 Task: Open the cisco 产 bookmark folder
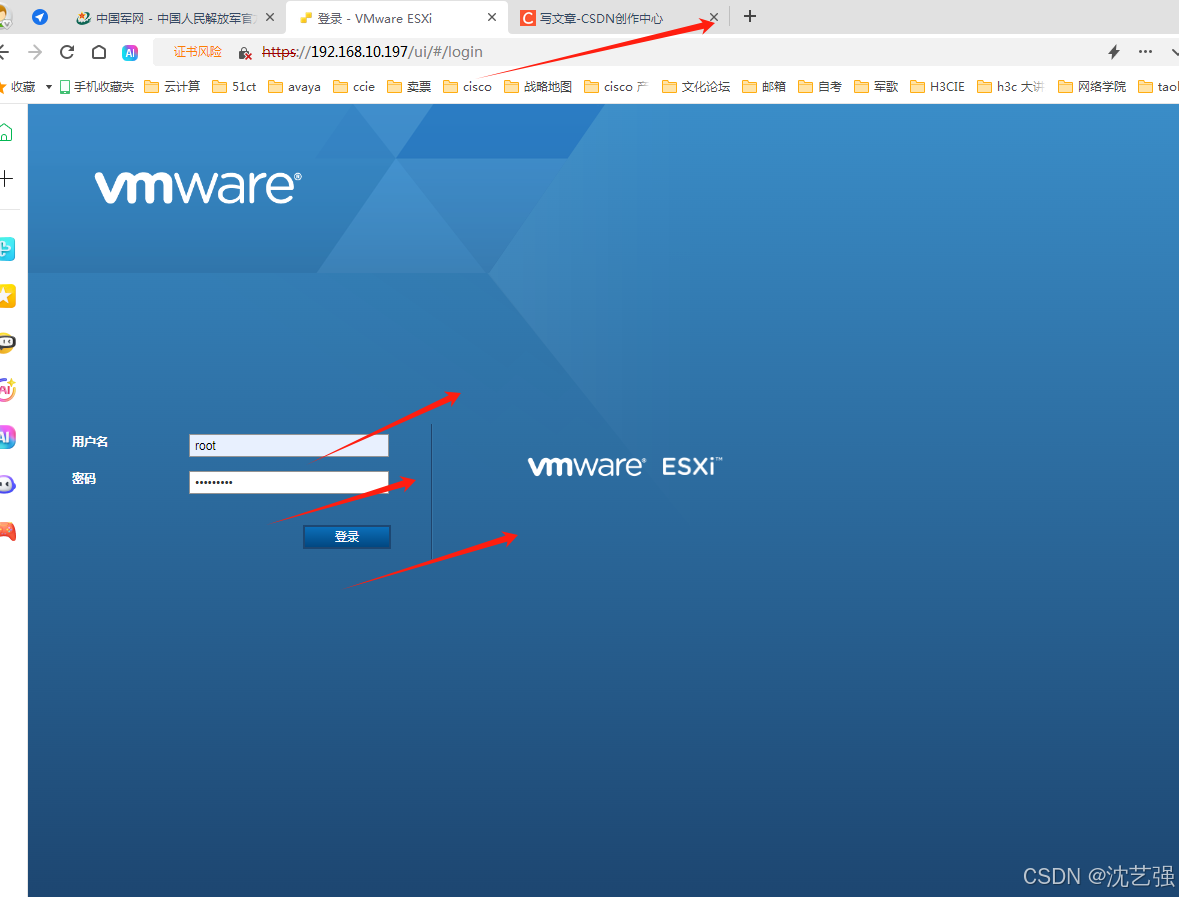pos(616,87)
